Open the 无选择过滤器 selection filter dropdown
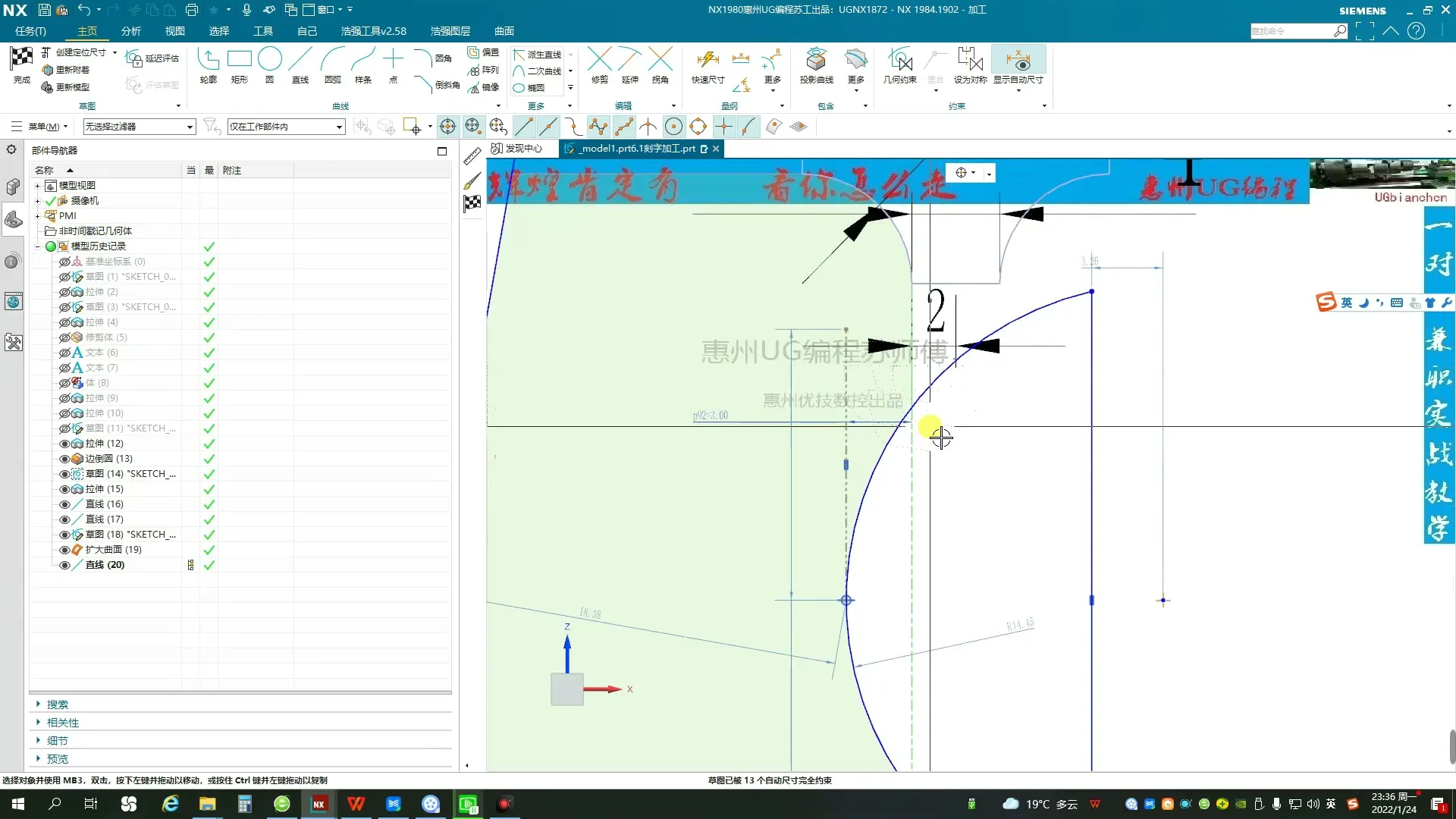Screen dimensions: 1456x819 point(190,127)
